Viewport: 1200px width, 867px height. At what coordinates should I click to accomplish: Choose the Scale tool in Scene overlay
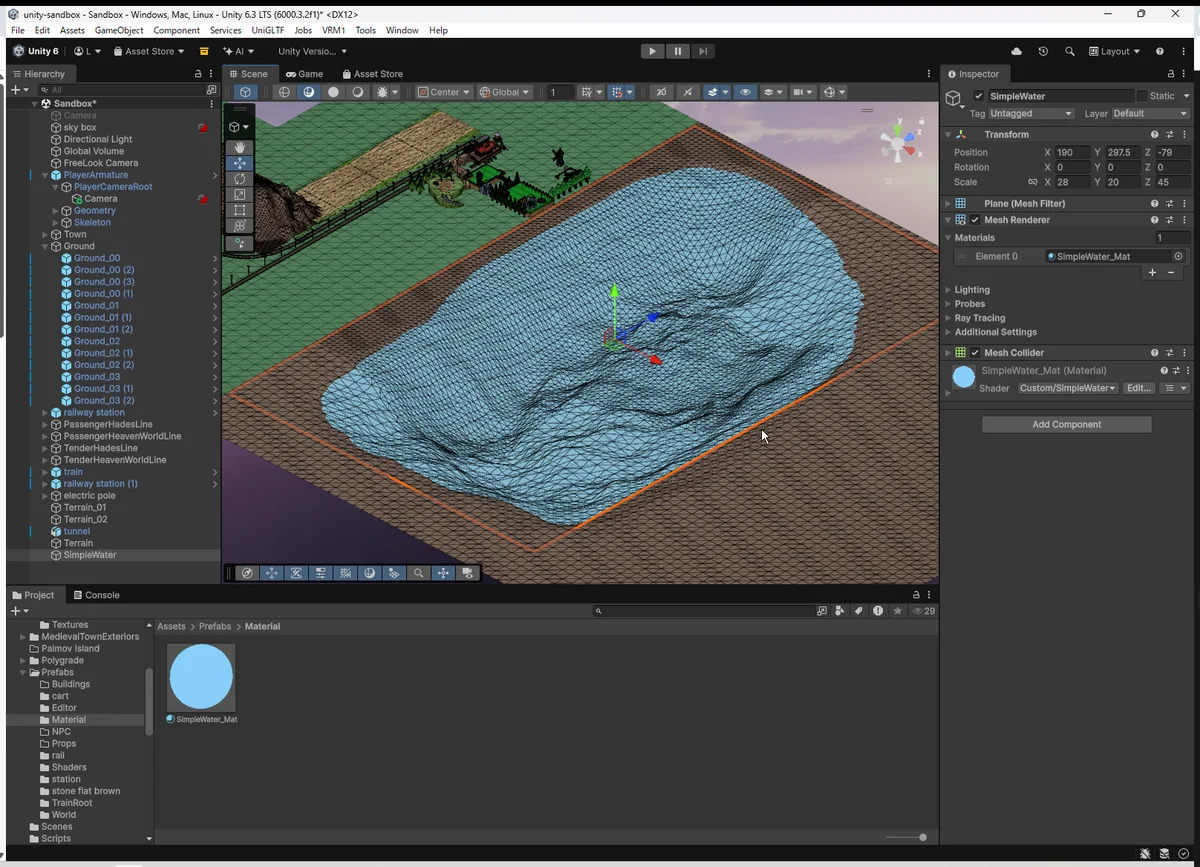[240, 195]
